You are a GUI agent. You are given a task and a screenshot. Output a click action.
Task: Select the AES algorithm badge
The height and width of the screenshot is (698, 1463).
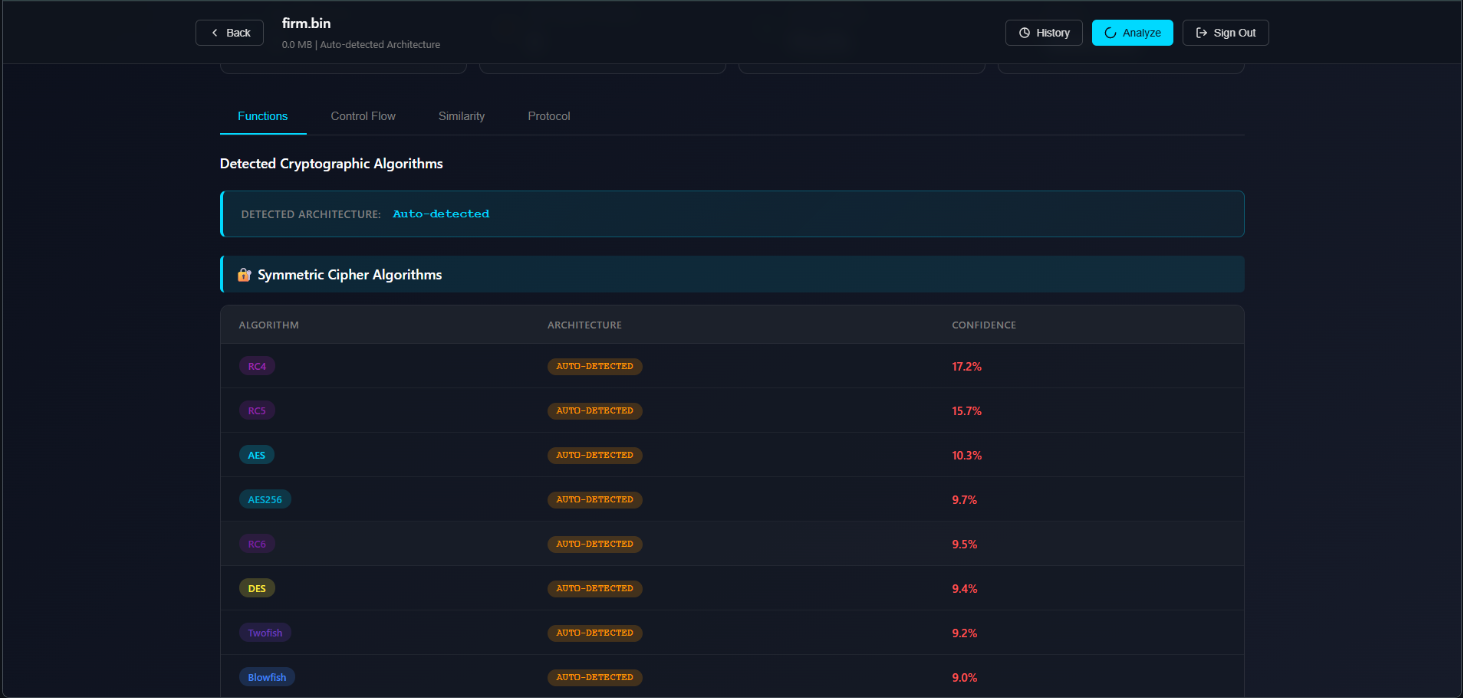(257, 455)
